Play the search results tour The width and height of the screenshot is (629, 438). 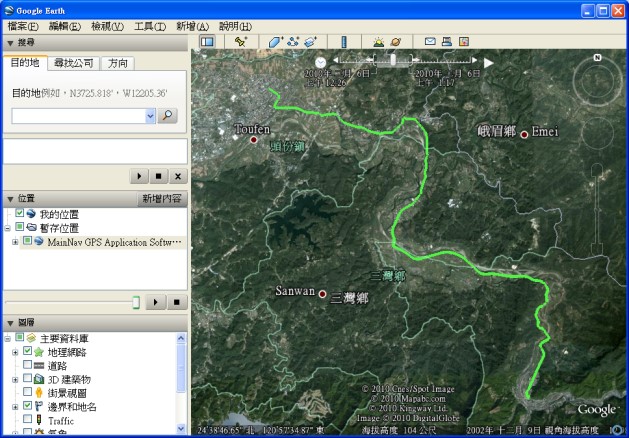coord(139,176)
